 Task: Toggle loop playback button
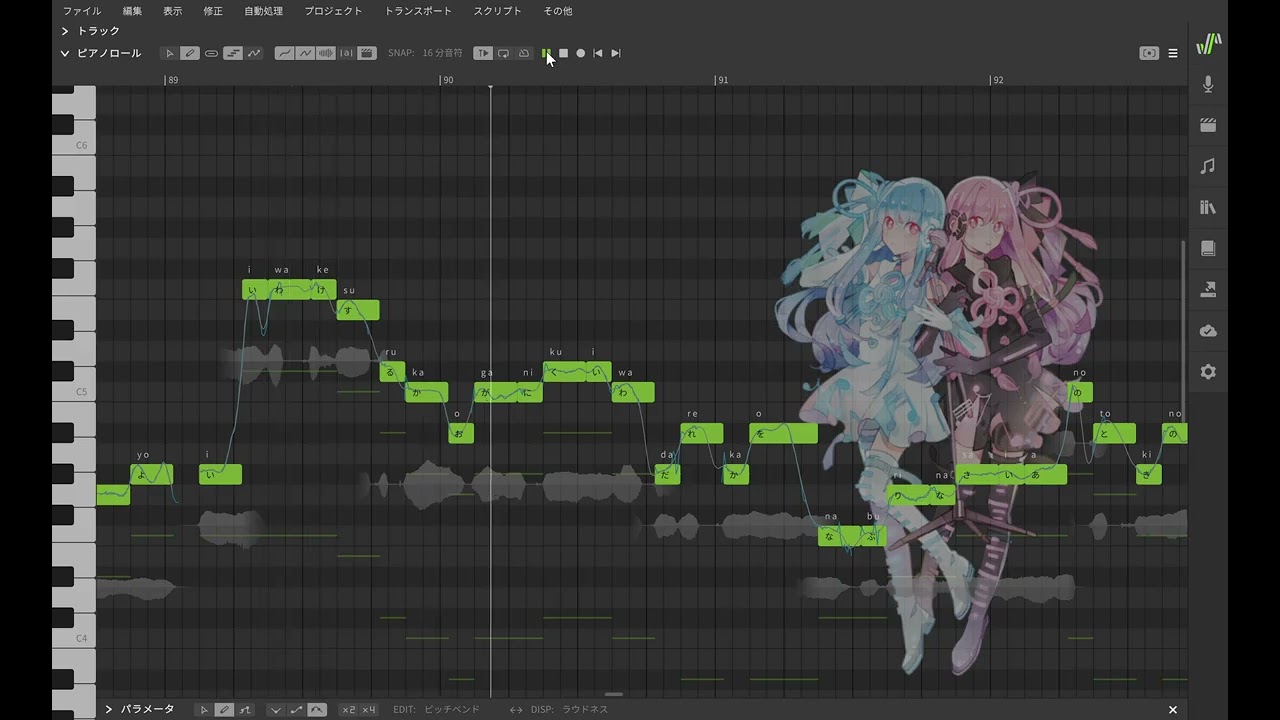pos(503,53)
